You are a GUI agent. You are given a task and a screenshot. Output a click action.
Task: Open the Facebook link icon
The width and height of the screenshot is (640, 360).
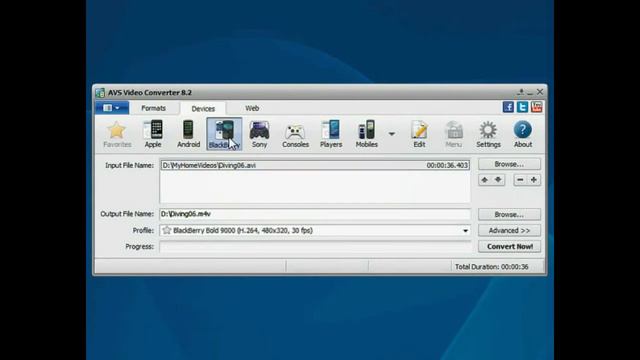coord(508,107)
